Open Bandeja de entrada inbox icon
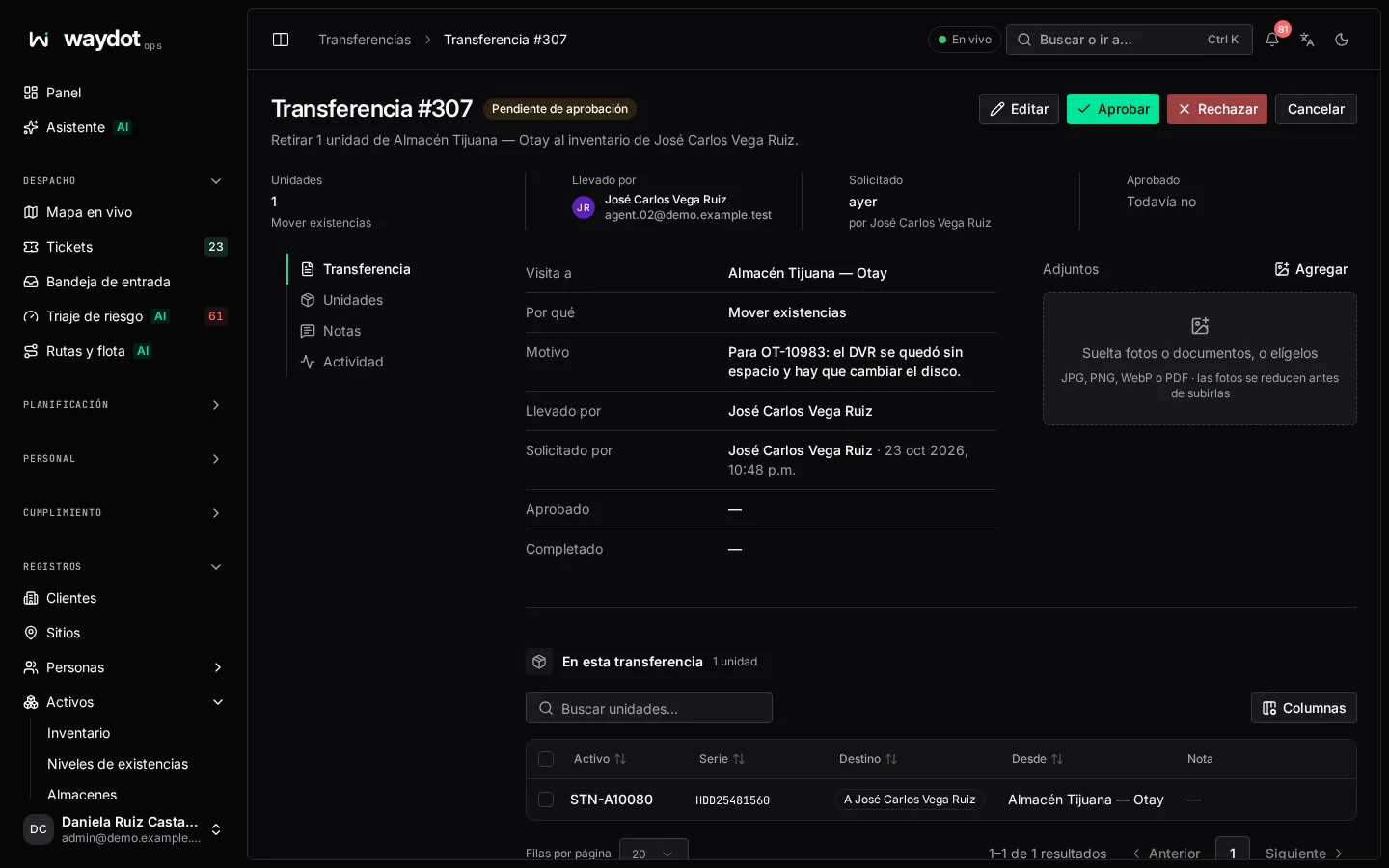The width and height of the screenshot is (1389, 868). point(31,282)
